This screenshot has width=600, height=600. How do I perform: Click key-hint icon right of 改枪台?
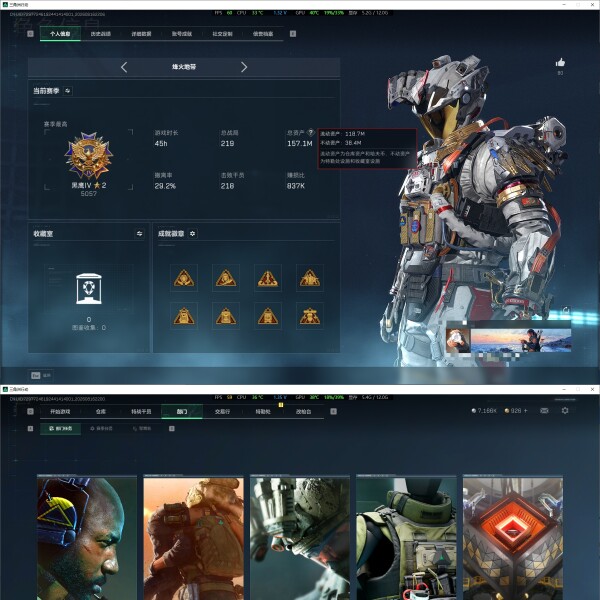click(333, 411)
